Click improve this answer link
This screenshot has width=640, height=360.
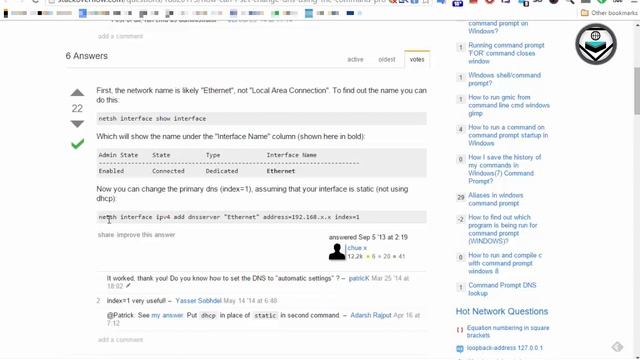click(146, 235)
